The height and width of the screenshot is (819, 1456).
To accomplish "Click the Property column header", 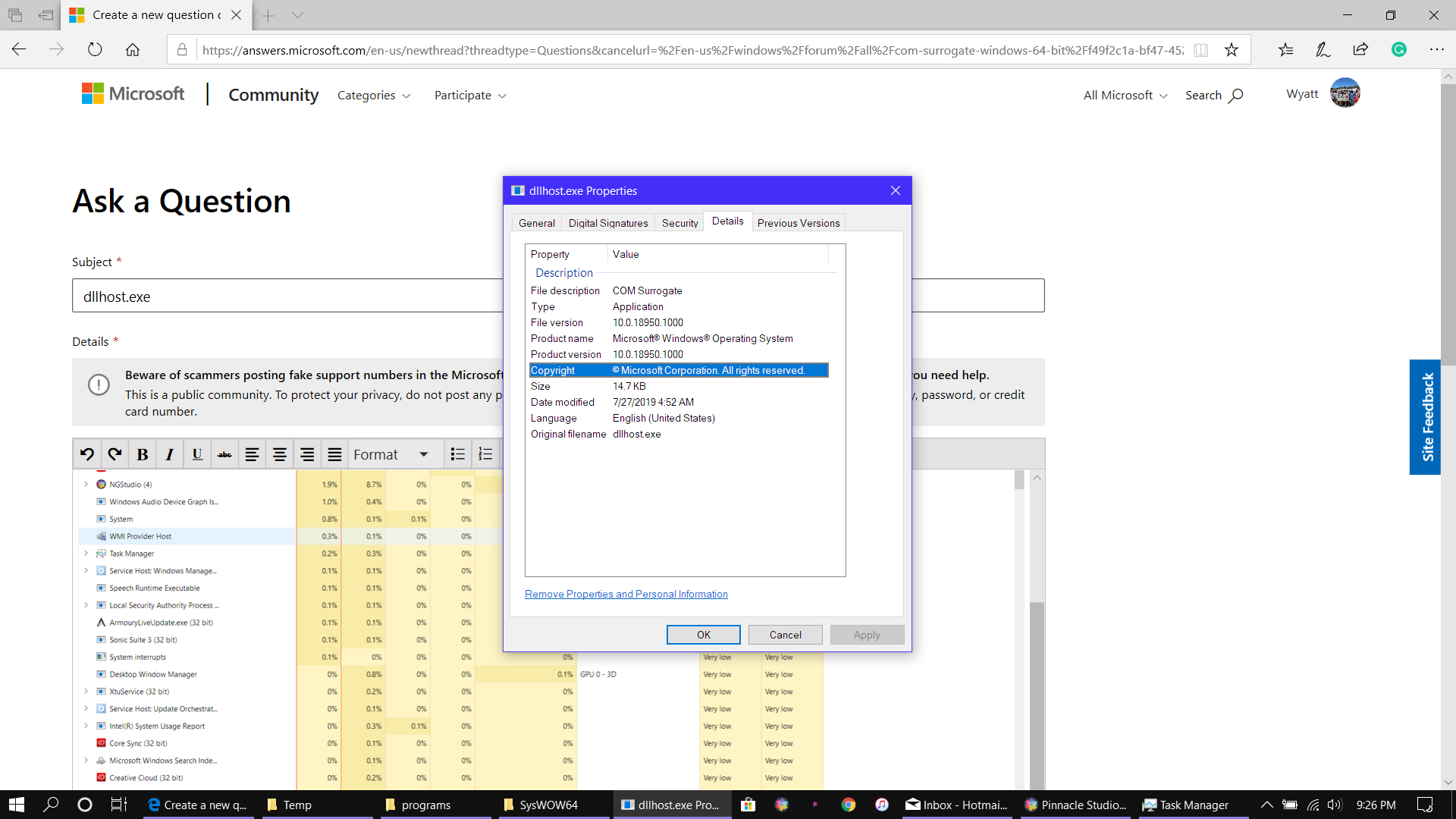I will [566, 254].
